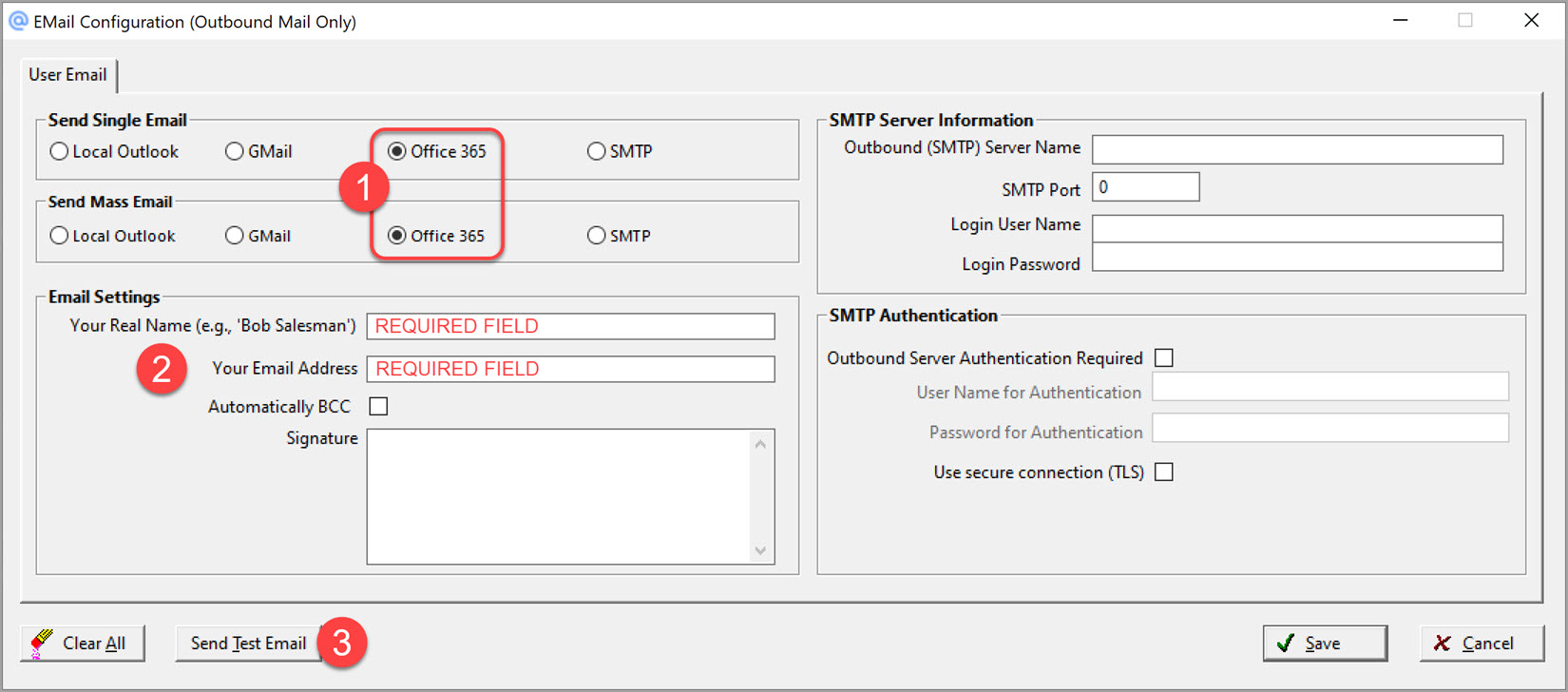Select Local Outlook for single email

click(60, 152)
